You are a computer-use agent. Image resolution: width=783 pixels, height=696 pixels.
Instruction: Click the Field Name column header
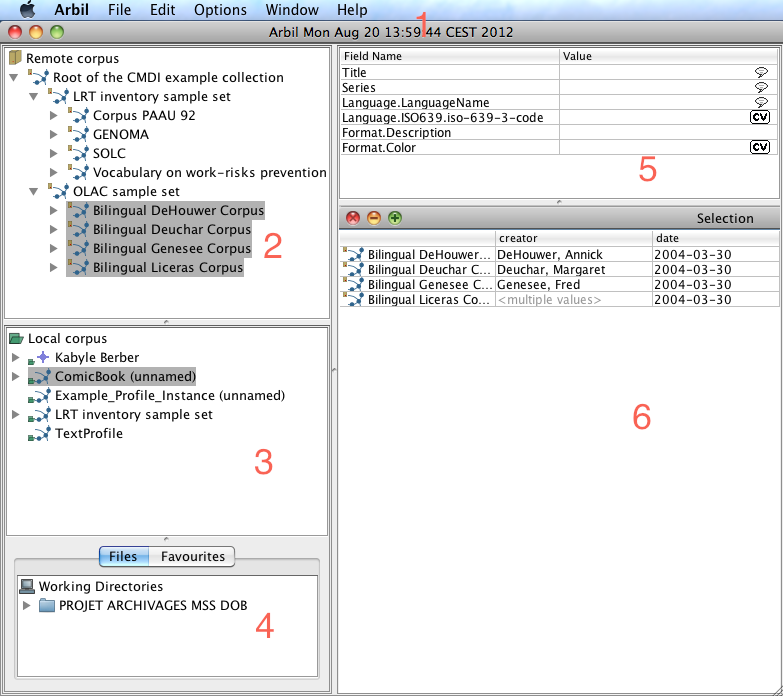(x=449, y=56)
